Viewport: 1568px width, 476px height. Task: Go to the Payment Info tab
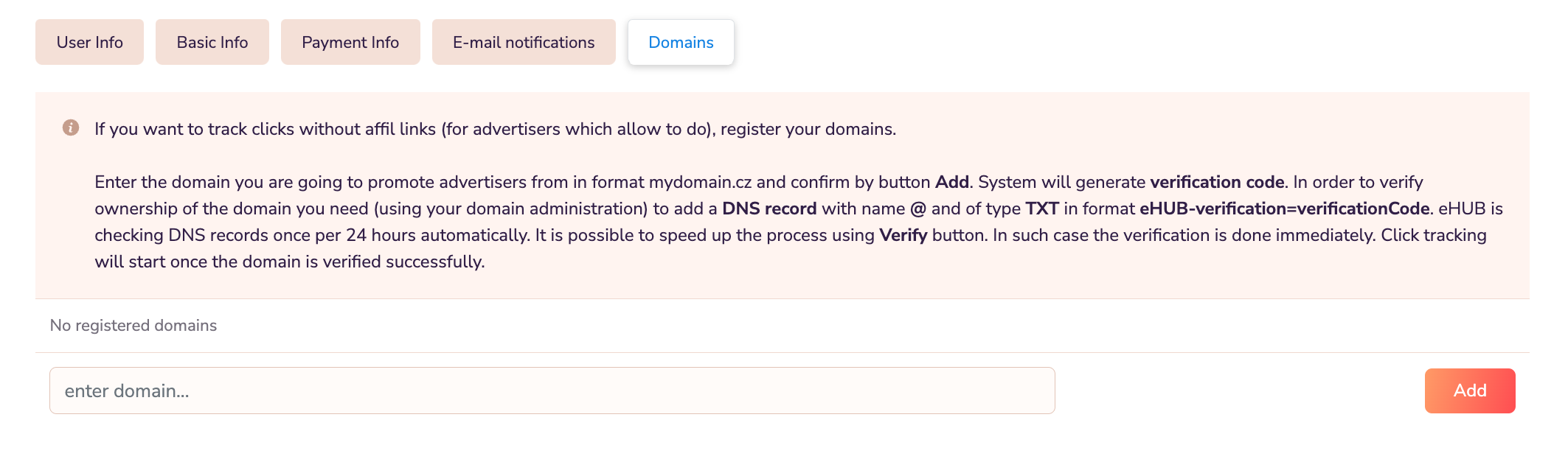(x=350, y=43)
